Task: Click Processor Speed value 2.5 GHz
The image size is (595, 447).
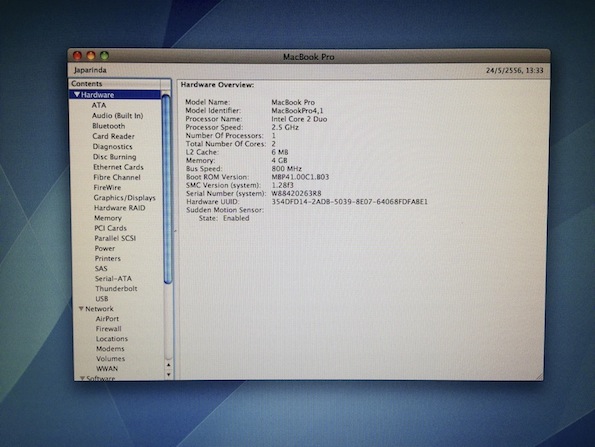Action: click(x=285, y=127)
